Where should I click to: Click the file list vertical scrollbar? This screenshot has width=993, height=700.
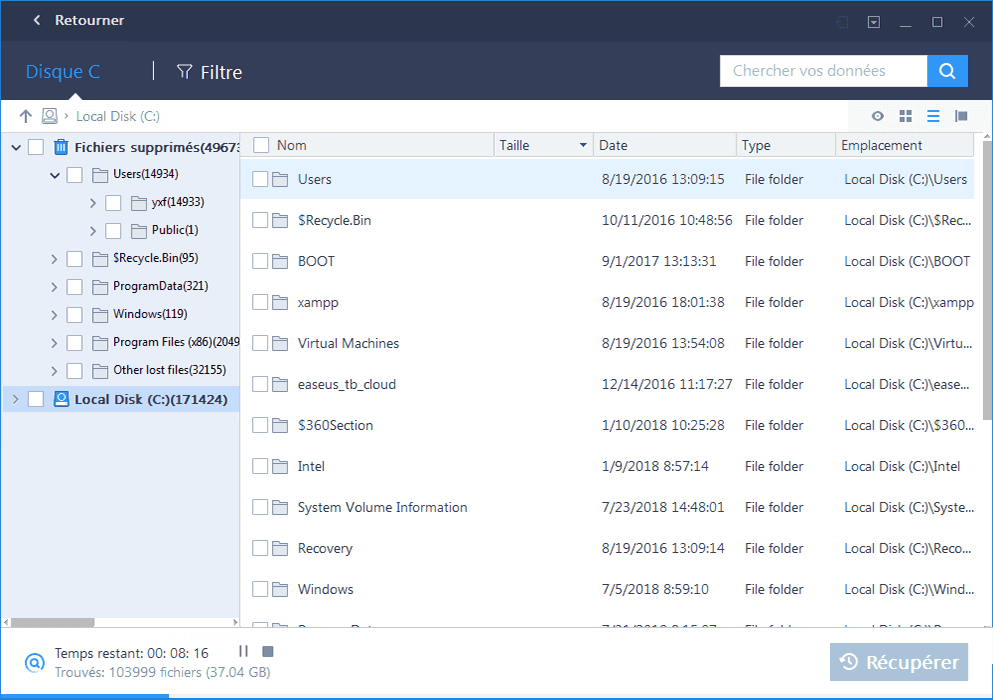tap(987, 279)
